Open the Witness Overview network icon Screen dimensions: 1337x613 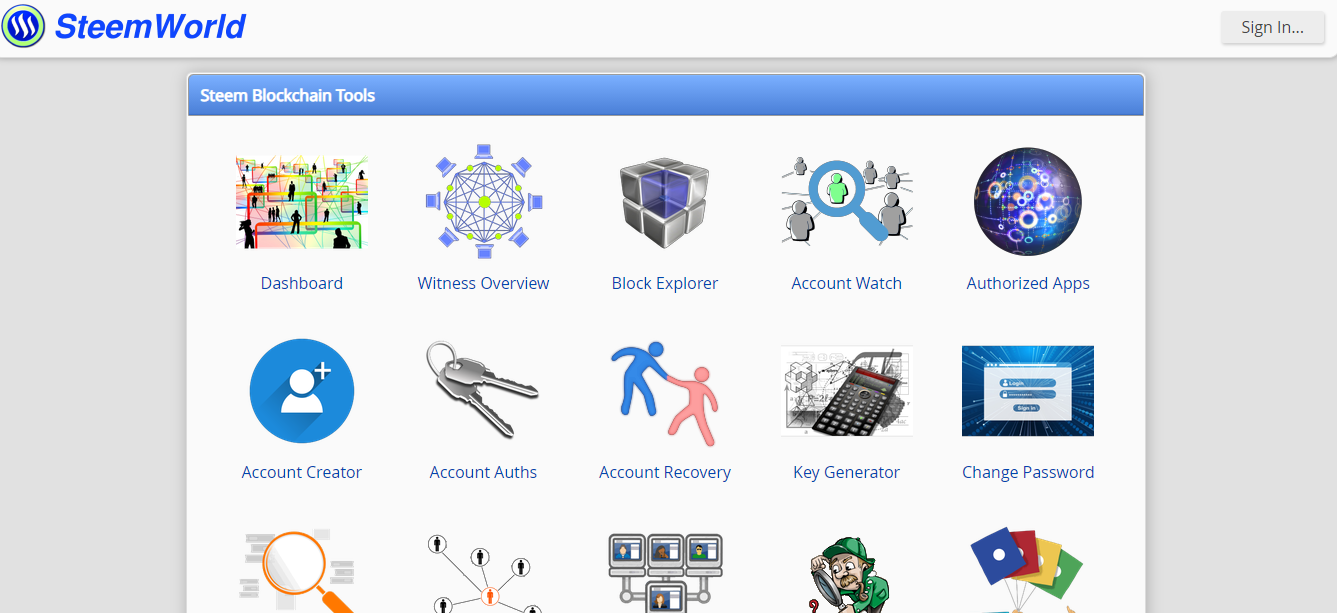[x=484, y=202]
